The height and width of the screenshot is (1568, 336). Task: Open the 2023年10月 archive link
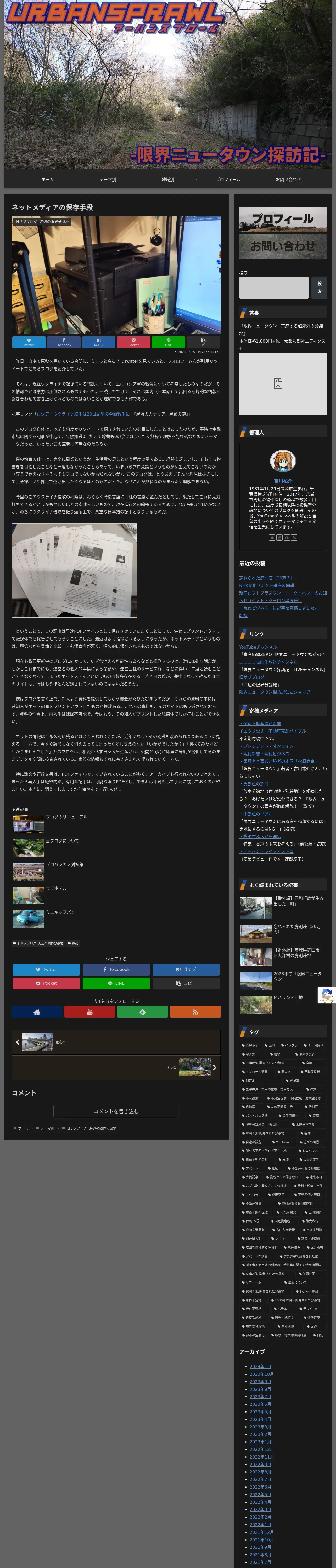262,1374
